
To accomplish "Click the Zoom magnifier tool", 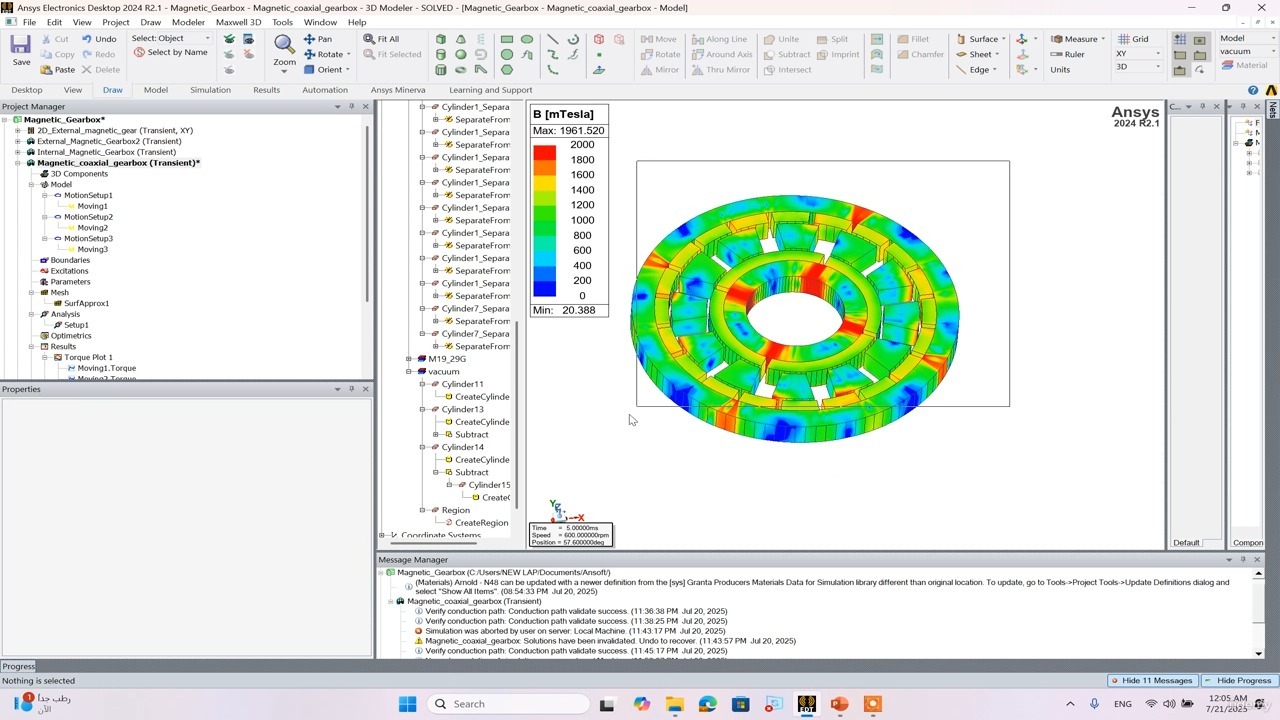I will [x=284, y=50].
